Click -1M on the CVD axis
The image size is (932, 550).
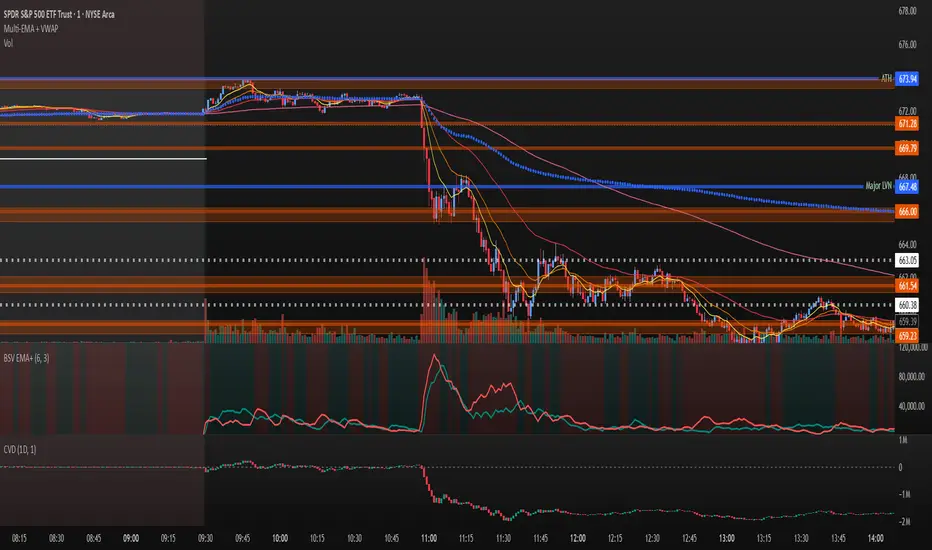click(x=904, y=494)
